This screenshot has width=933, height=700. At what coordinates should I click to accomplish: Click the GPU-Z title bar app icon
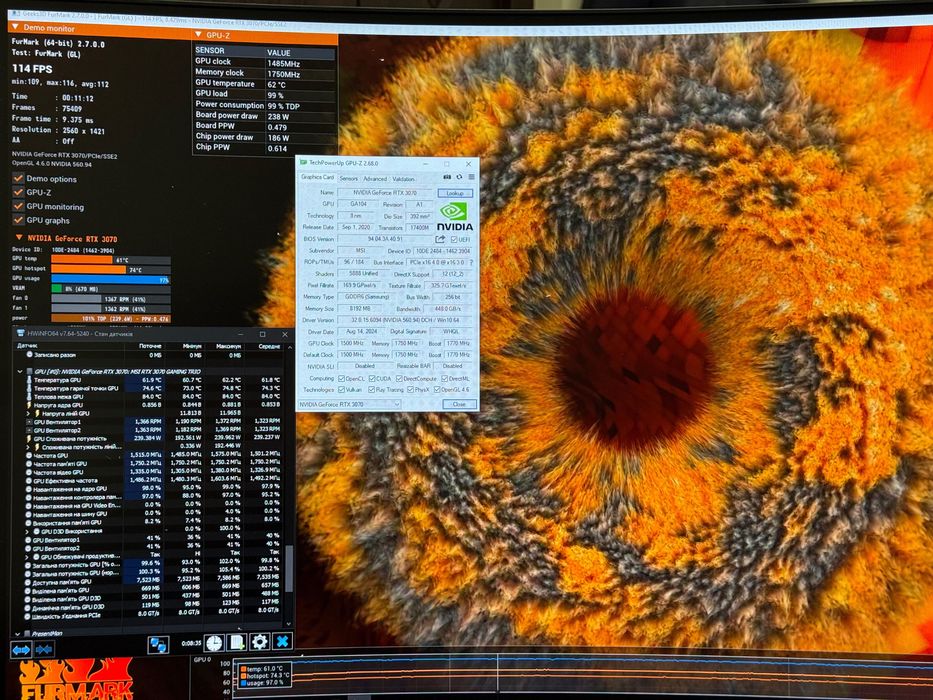pyautogui.click(x=303, y=162)
